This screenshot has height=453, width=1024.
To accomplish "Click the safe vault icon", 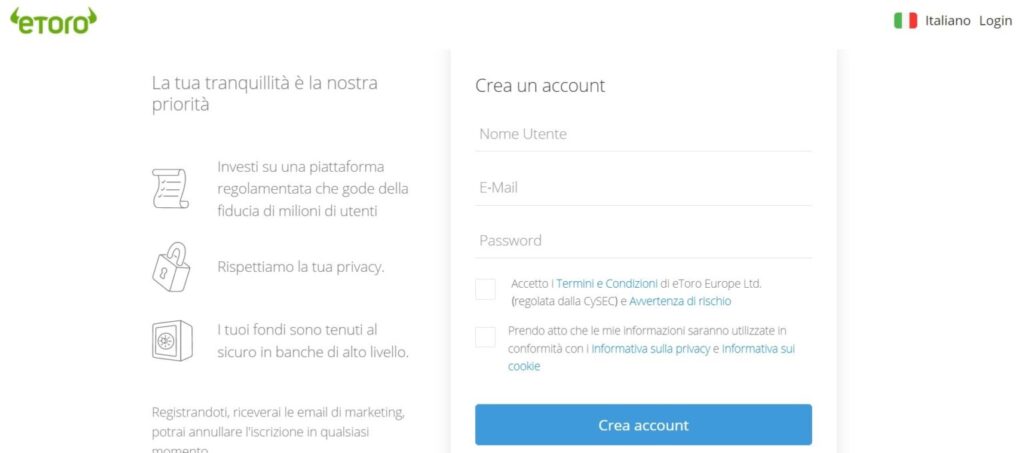I will 171,340.
